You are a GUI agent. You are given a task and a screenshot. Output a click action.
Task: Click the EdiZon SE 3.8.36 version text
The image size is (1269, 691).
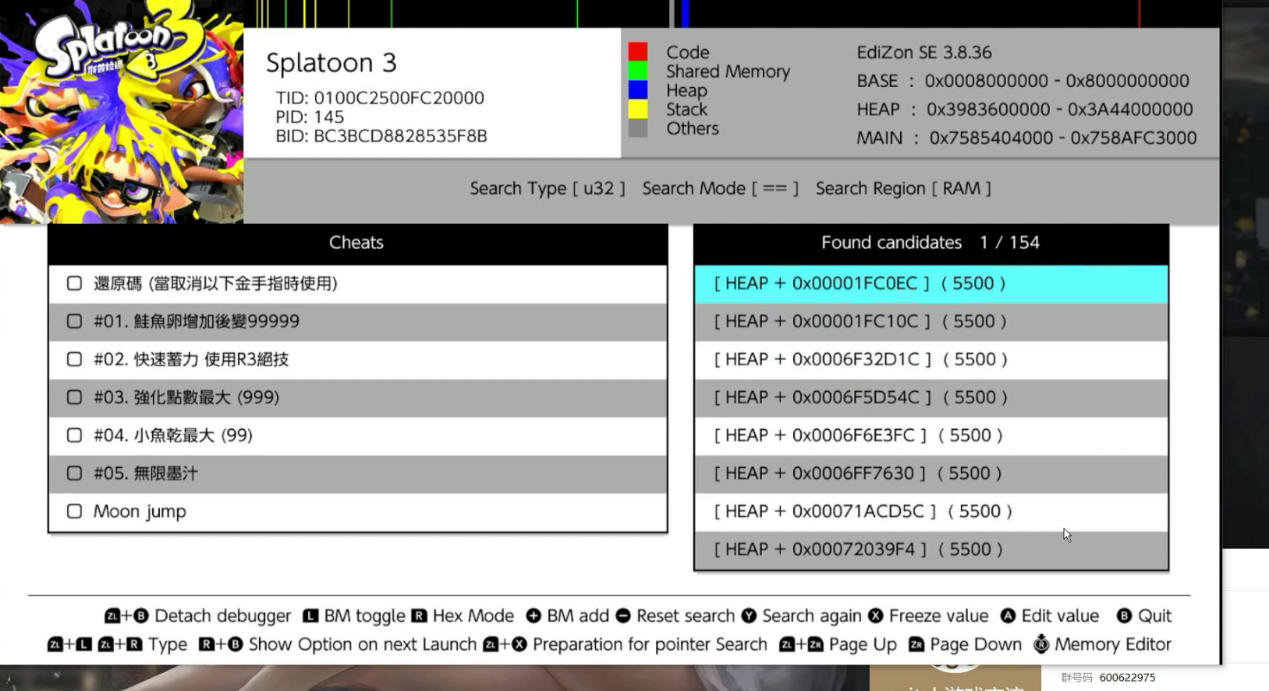924,52
